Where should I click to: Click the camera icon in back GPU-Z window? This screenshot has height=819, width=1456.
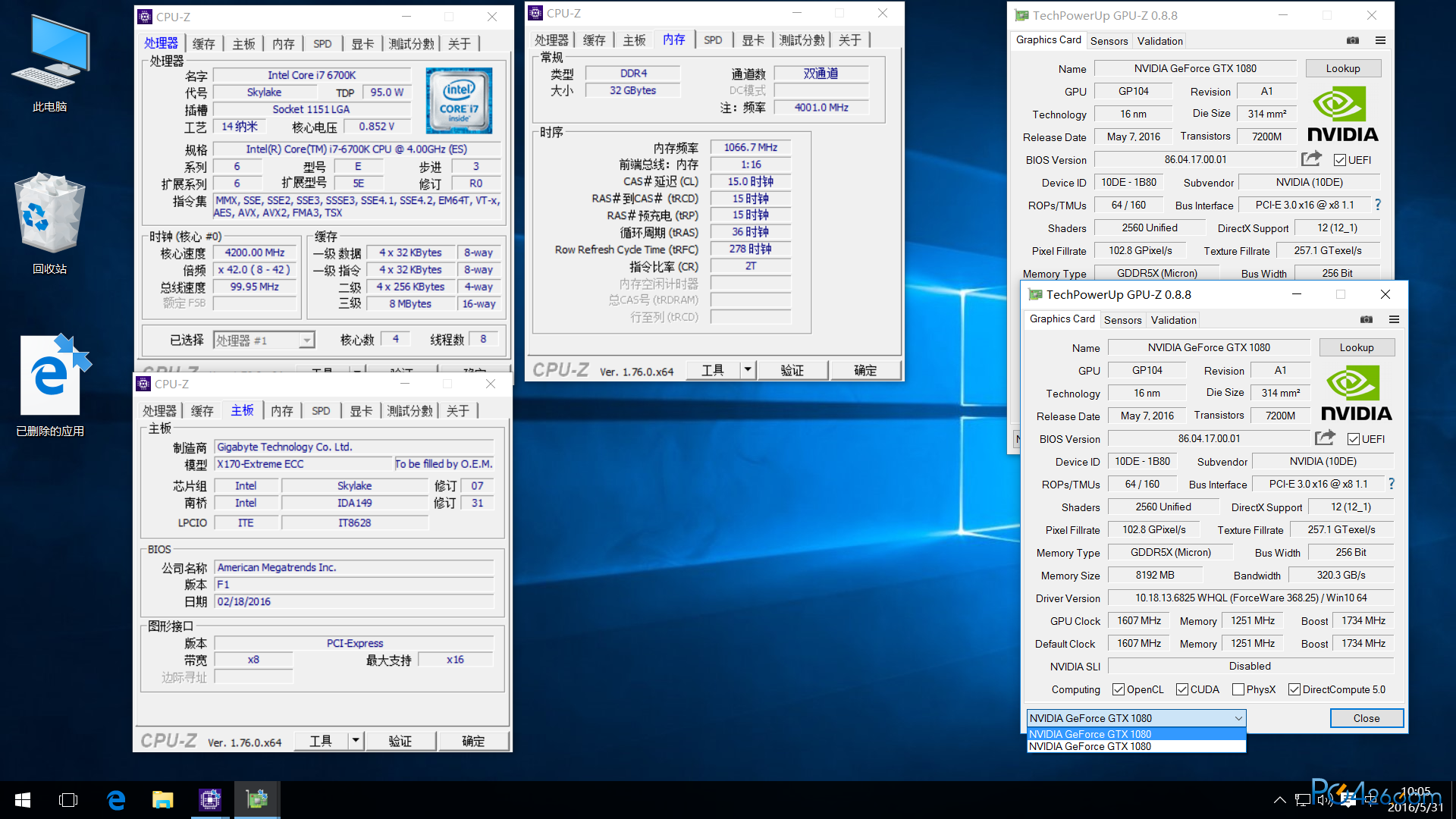coord(1352,40)
